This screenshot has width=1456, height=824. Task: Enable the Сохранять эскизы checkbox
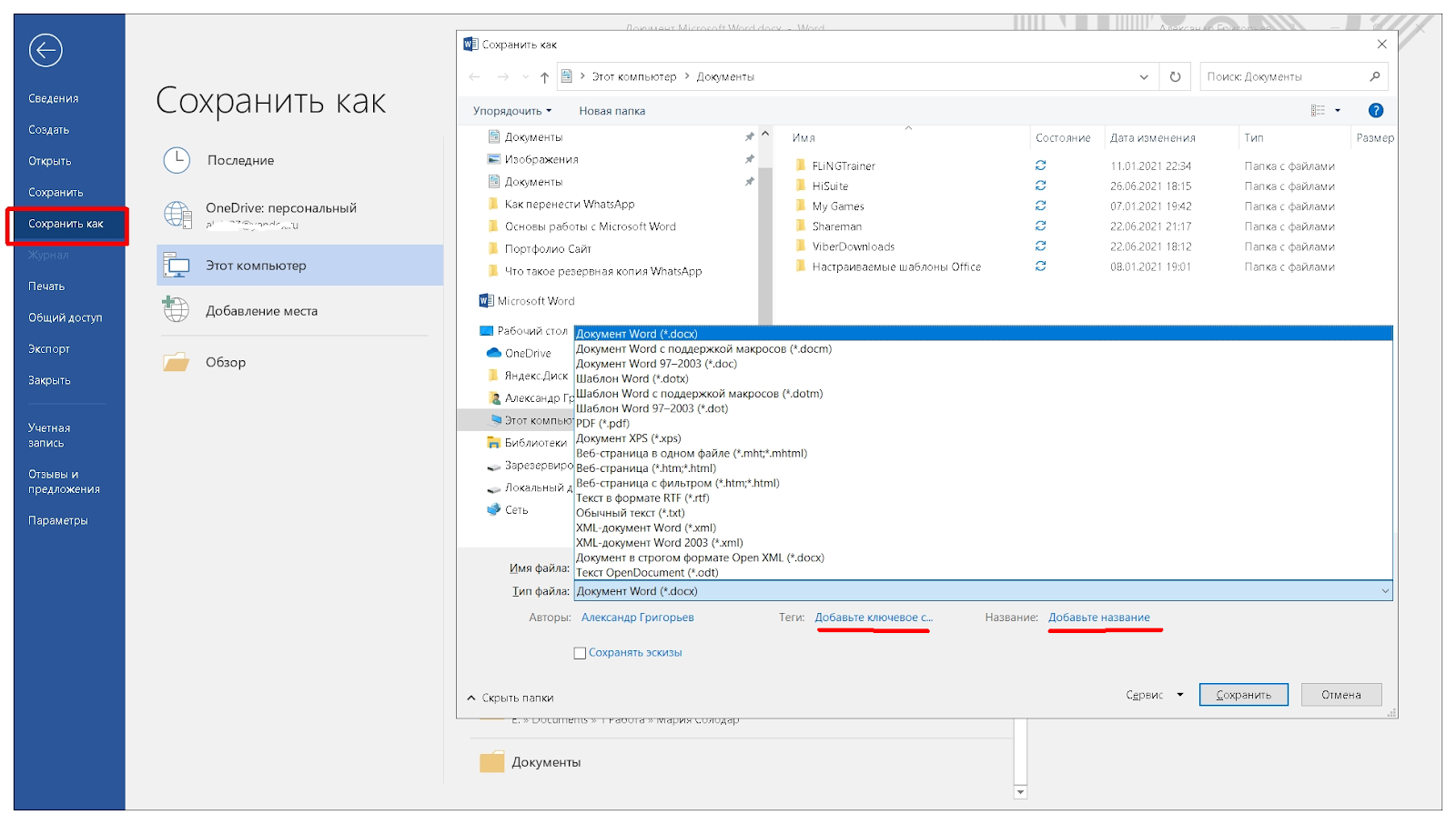[x=580, y=653]
